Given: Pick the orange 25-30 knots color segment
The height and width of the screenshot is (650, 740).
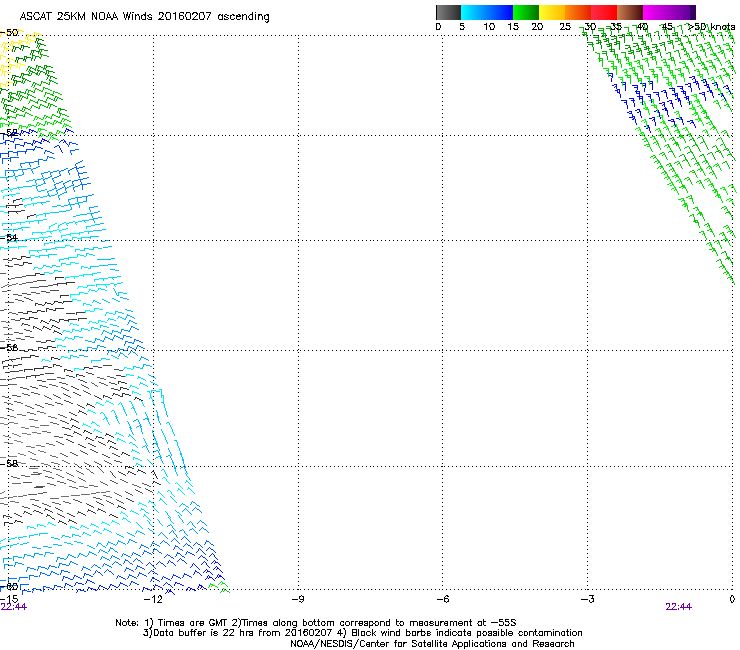Looking at the screenshot, I should coord(578,12).
